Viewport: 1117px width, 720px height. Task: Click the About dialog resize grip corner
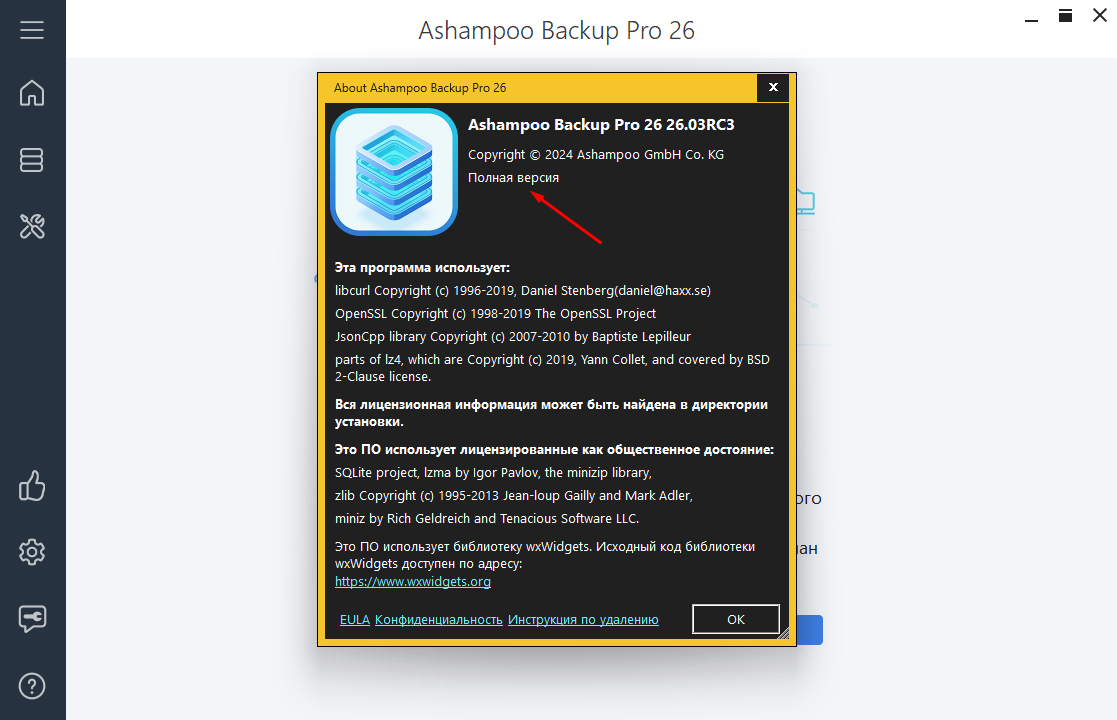click(x=784, y=634)
